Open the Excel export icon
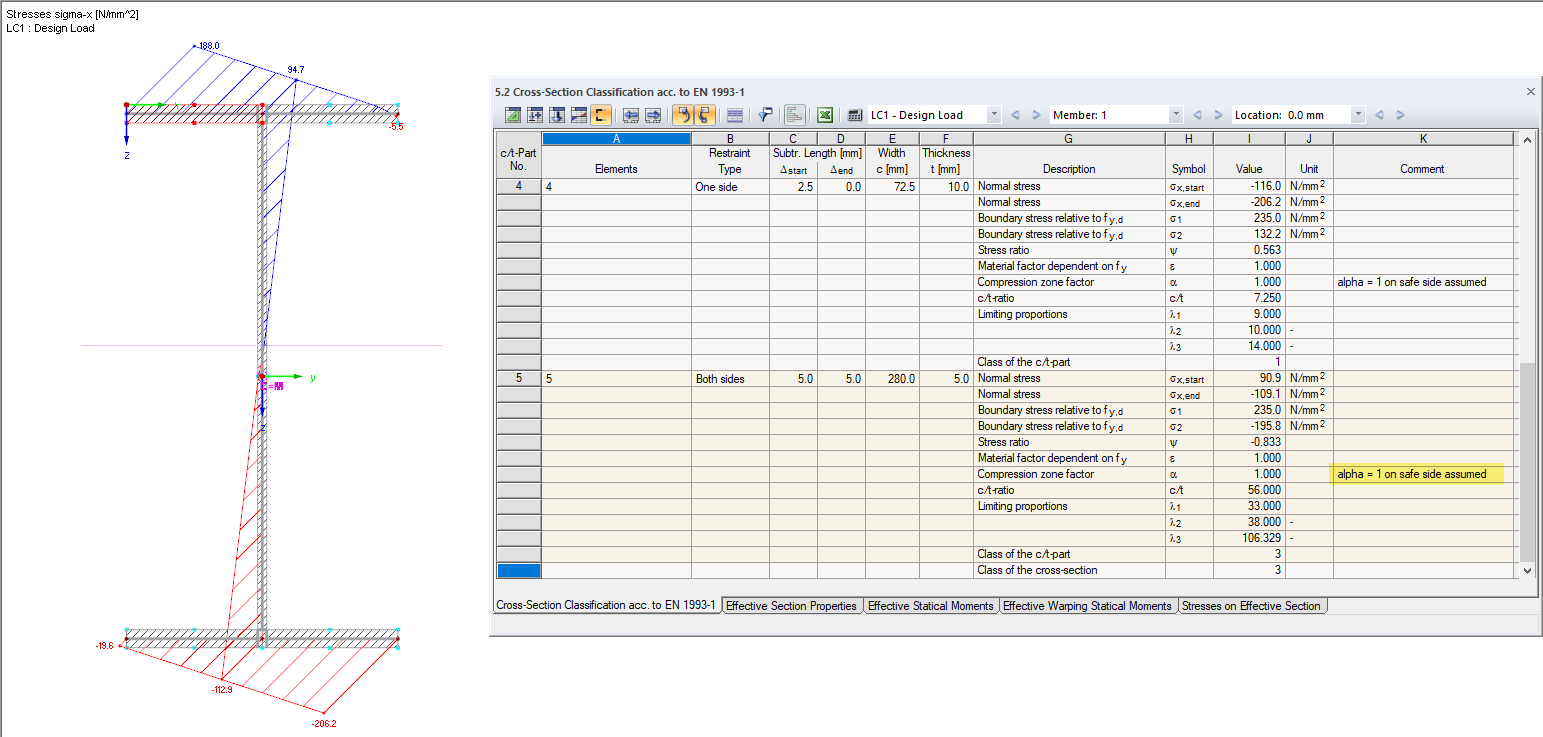Screen dimensions: 1543x737 pos(824,115)
